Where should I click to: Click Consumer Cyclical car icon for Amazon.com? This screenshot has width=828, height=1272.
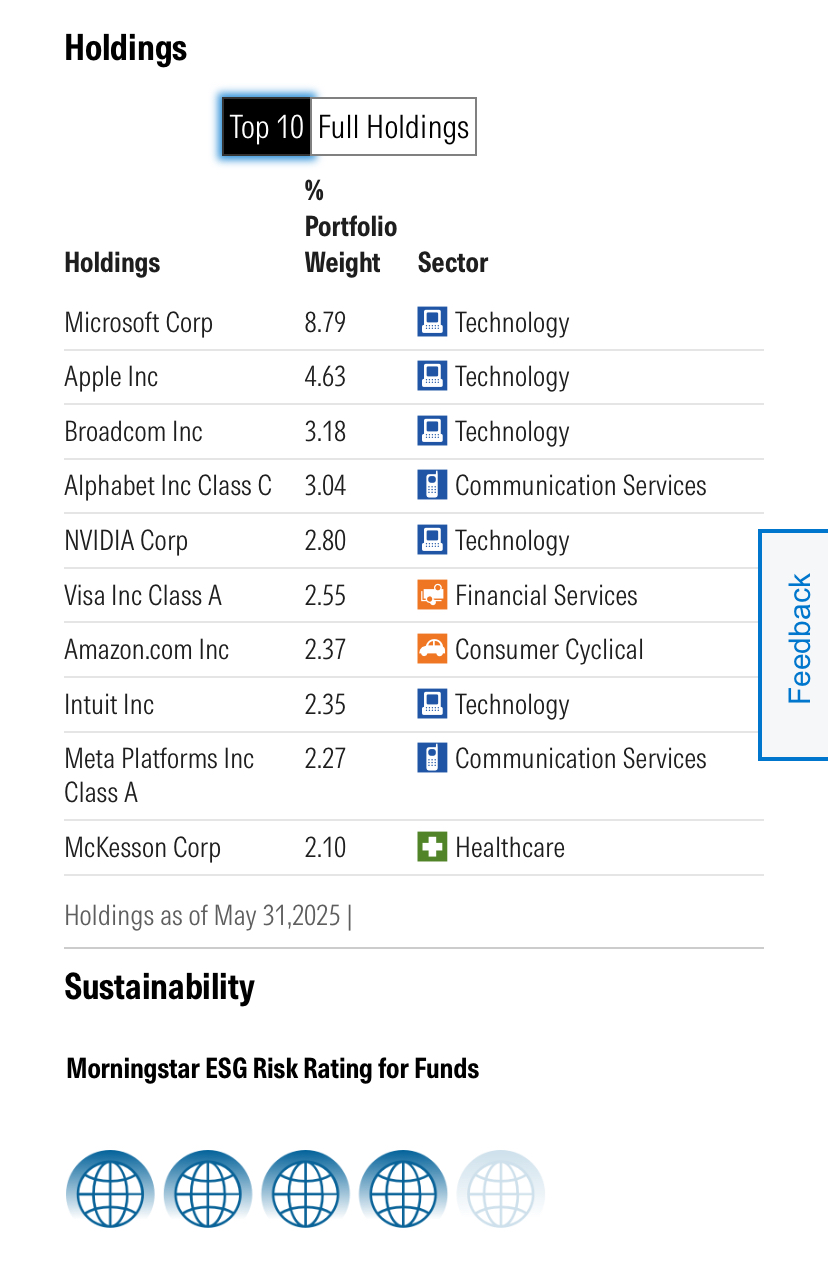(432, 649)
